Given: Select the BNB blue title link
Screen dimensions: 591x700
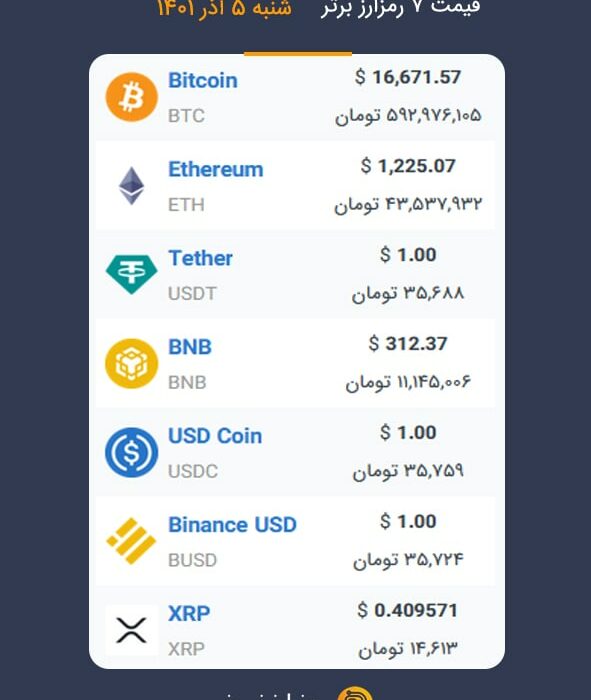Looking at the screenshot, I should (190, 347).
